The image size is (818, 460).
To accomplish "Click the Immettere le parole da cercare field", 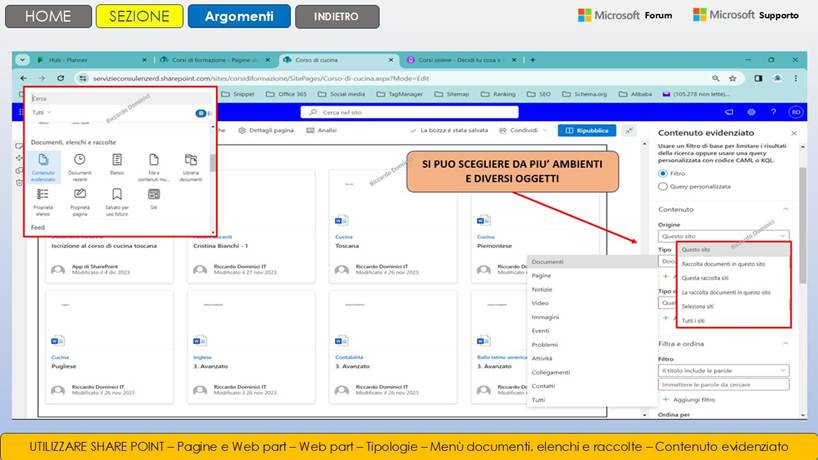I will pos(723,384).
